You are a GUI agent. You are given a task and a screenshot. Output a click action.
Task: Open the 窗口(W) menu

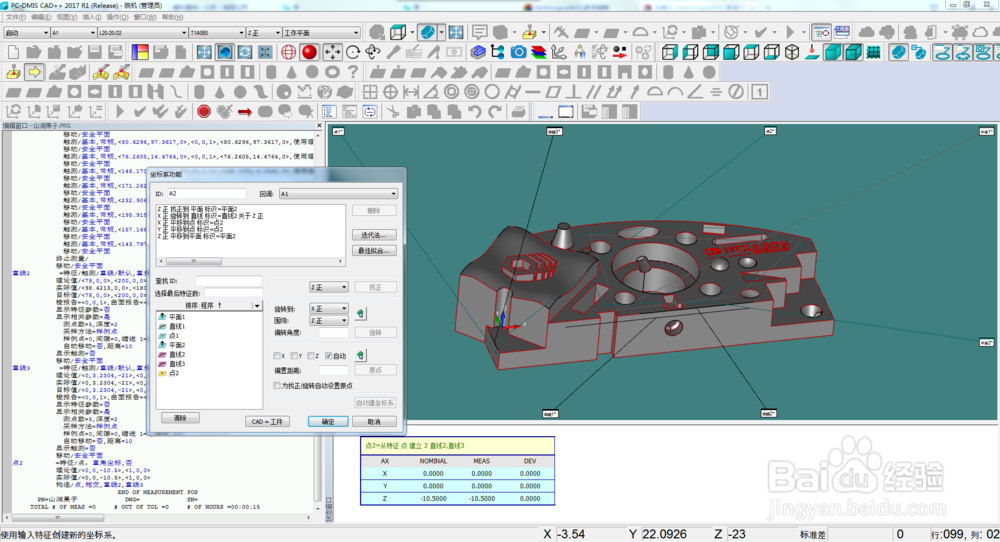145,17
